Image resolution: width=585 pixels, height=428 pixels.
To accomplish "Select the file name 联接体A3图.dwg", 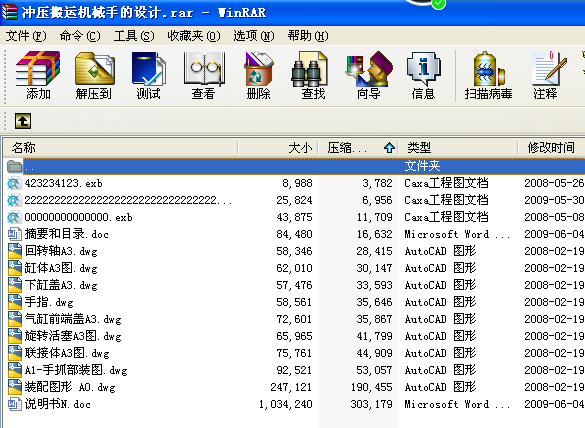I will [67, 353].
